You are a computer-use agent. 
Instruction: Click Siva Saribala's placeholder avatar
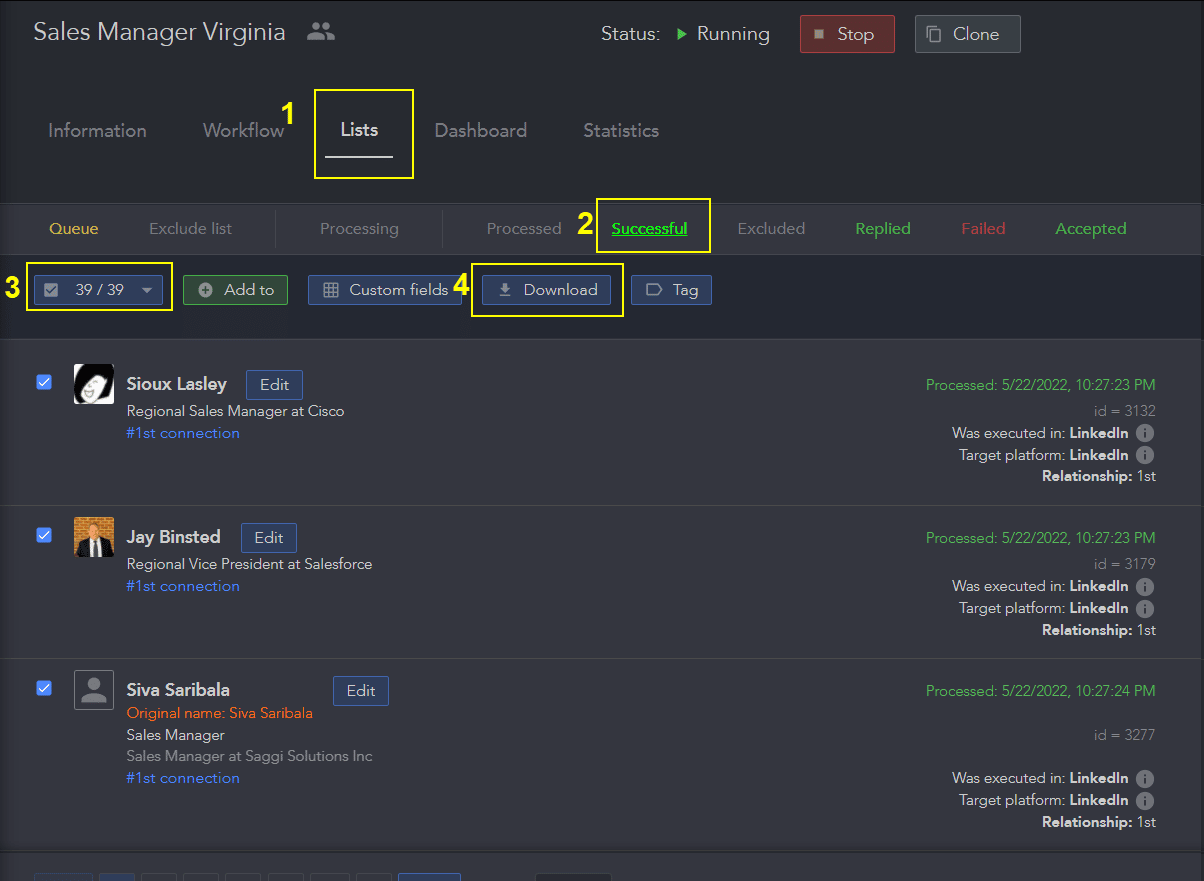[x=94, y=690]
